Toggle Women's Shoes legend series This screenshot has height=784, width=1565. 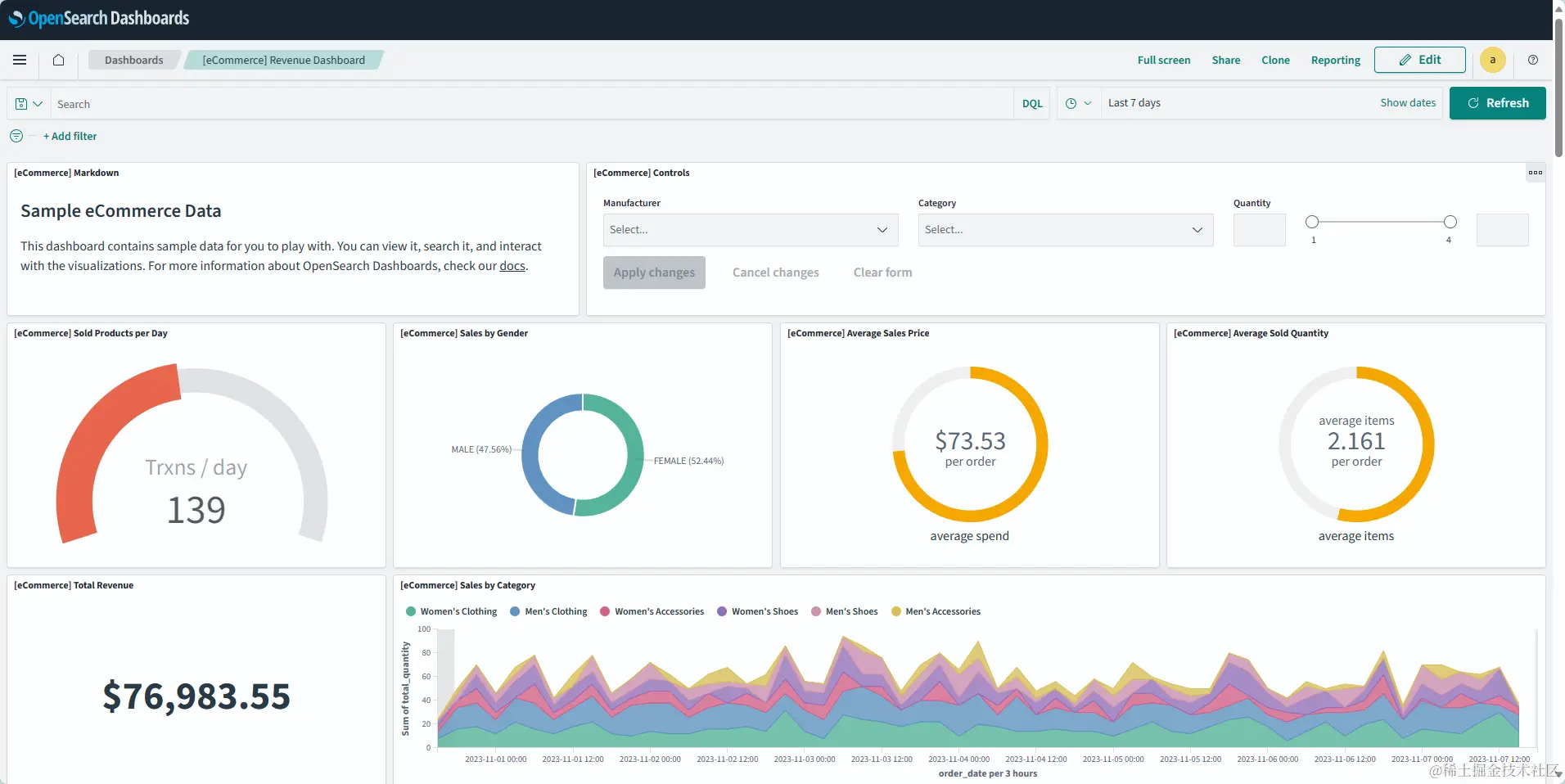758,611
